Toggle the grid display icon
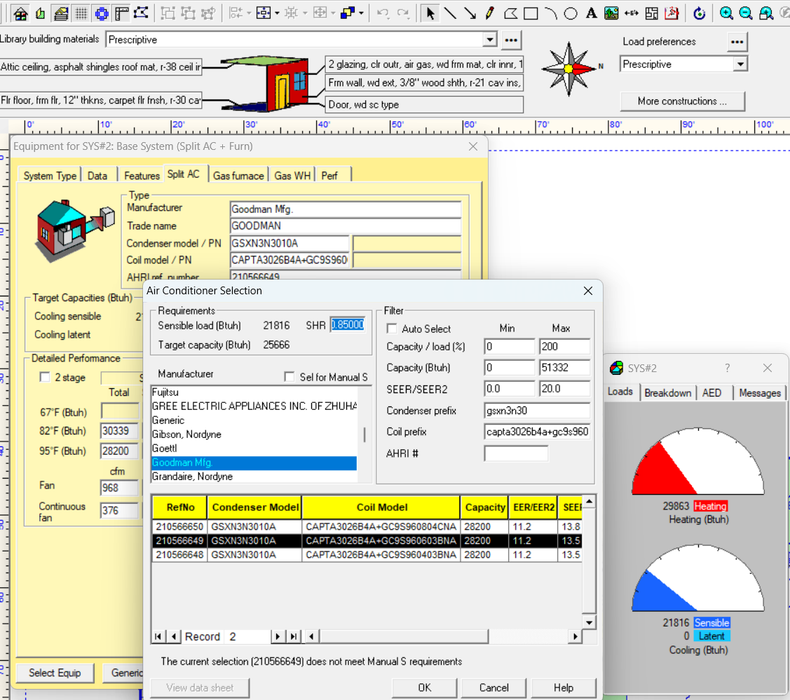The height and width of the screenshot is (700, 790). click(x=81, y=14)
